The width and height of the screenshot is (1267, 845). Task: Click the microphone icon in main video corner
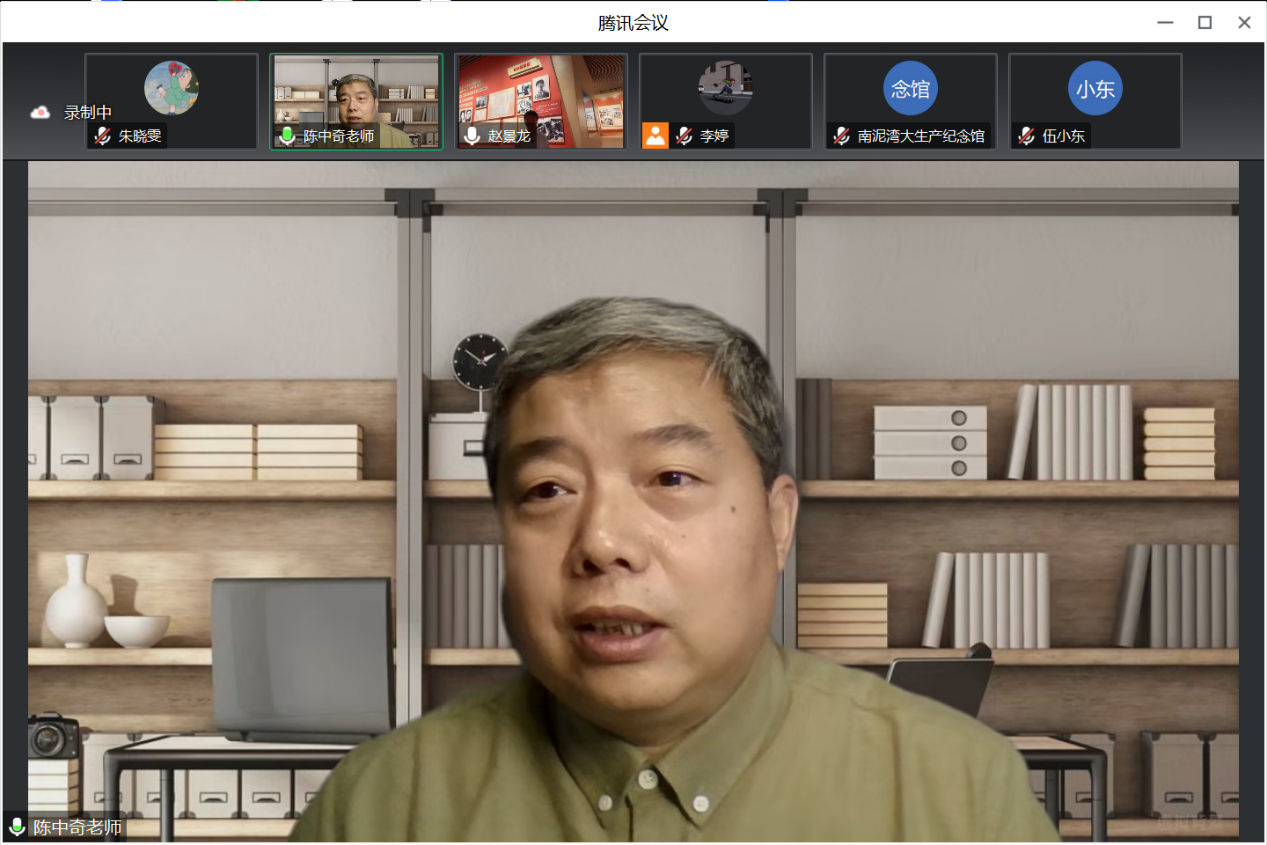(x=17, y=827)
